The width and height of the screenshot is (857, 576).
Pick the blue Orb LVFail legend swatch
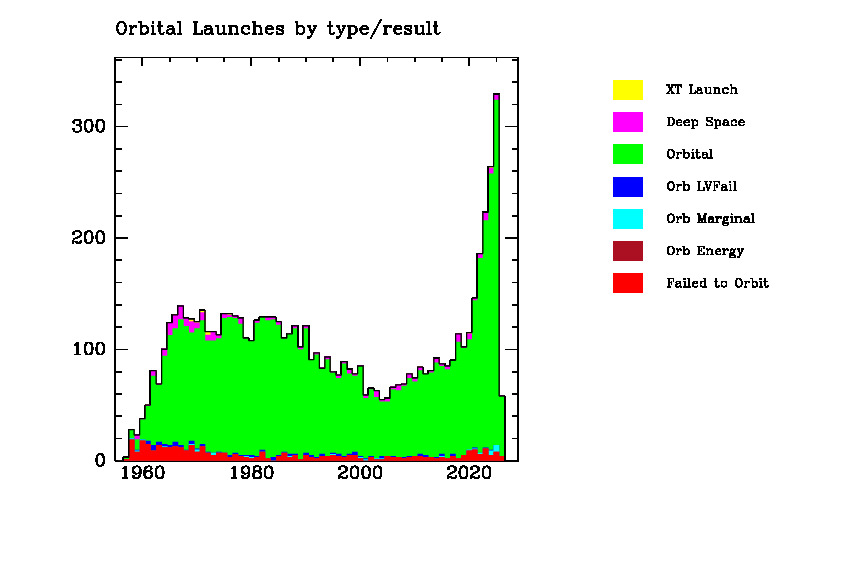click(x=628, y=186)
